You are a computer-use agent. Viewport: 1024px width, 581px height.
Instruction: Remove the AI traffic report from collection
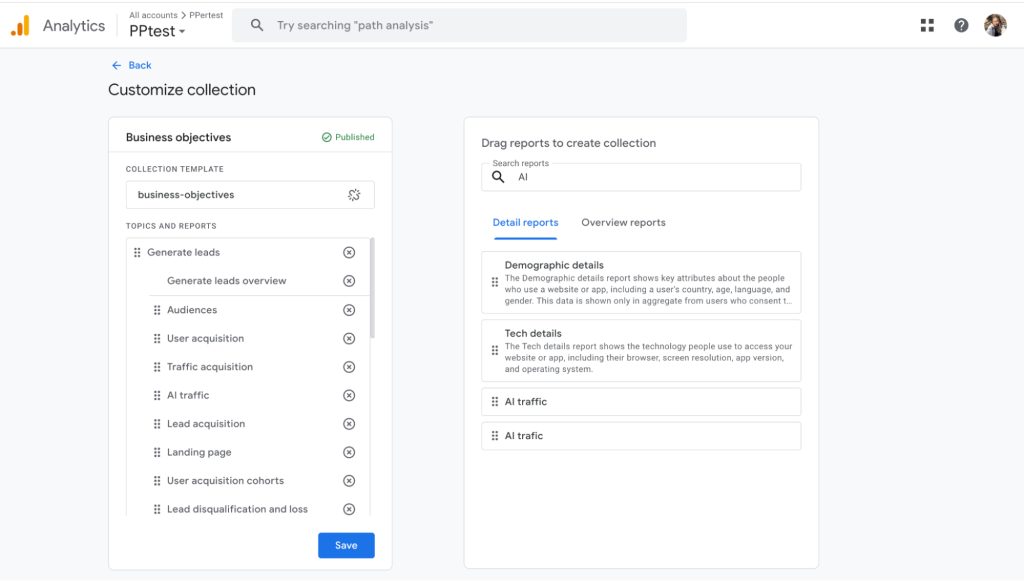pos(349,396)
